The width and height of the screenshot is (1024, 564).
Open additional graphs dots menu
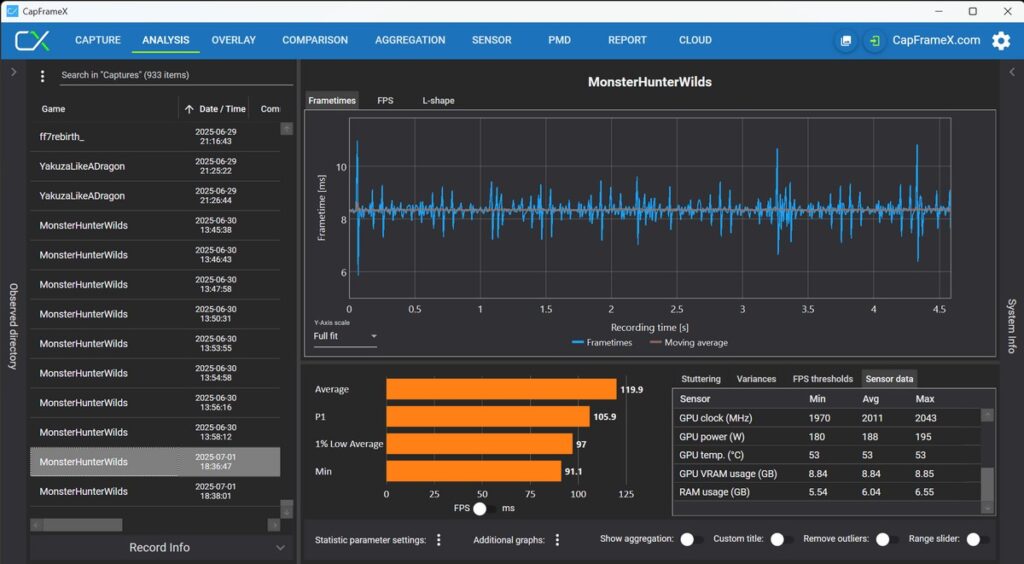pyautogui.click(x=557, y=540)
